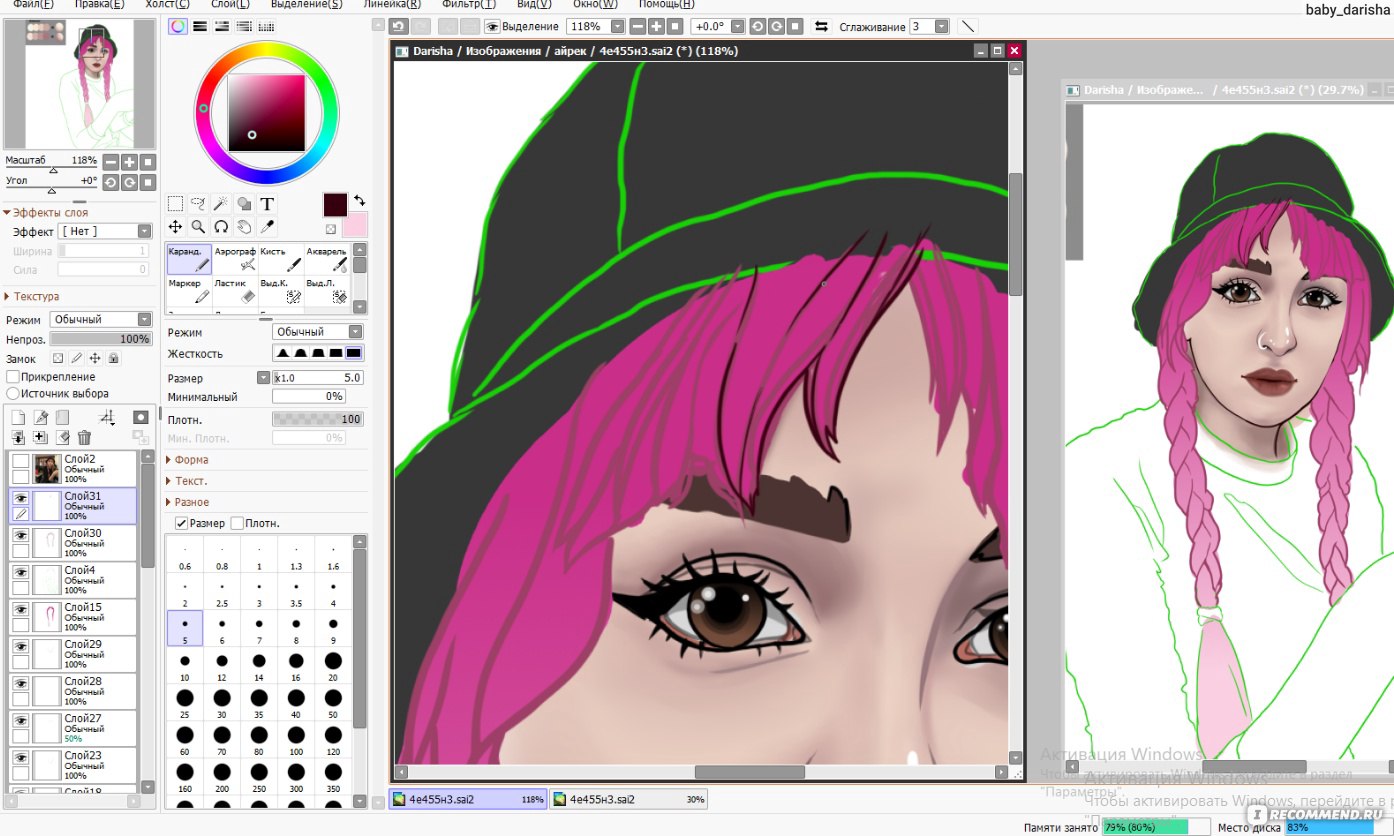Image resolution: width=1394 pixels, height=836 pixels.
Task: Open the Холст menu
Action: (167, 4)
